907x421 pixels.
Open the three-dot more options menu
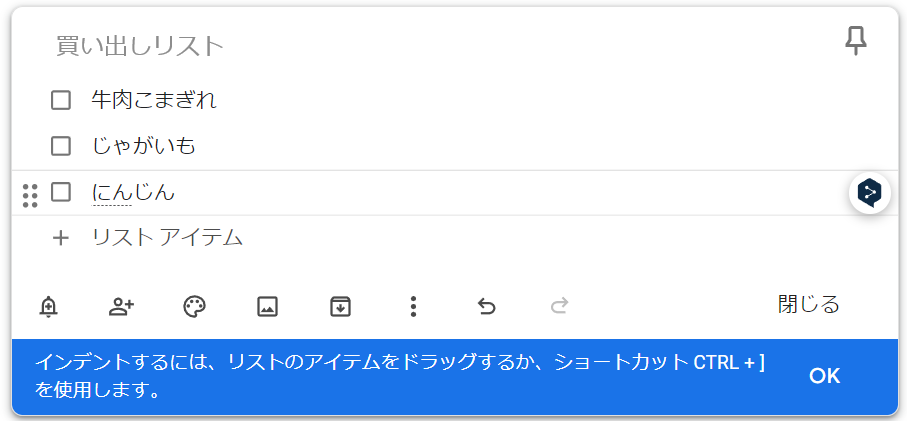tap(413, 307)
